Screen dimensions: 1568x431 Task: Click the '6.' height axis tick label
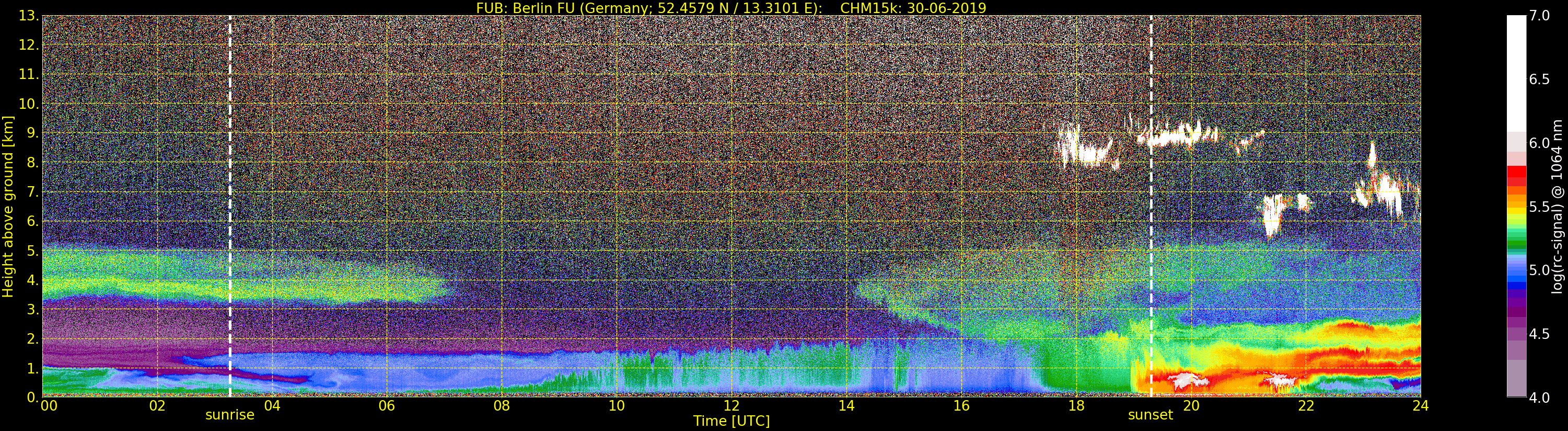point(32,221)
